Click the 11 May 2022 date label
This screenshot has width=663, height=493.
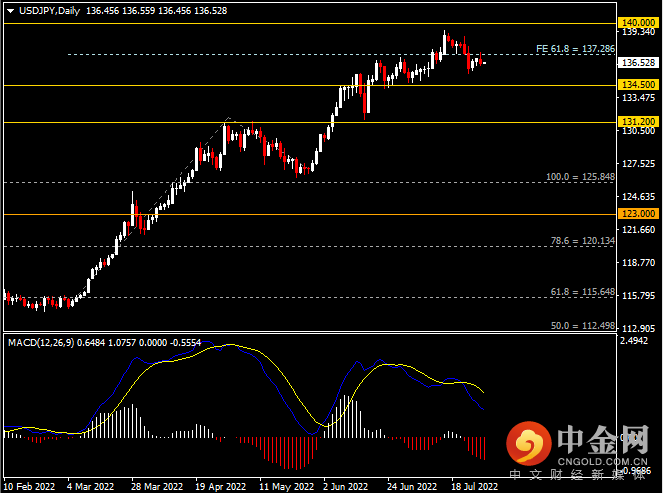286,486
